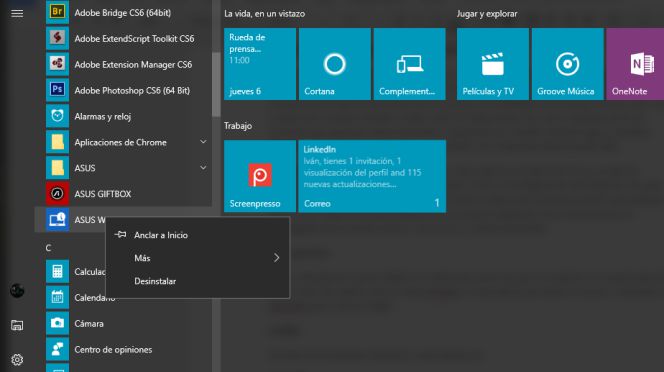The image size is (664, 372).
Task: Open the Cortana tile
Action: [x=335, y=64]
